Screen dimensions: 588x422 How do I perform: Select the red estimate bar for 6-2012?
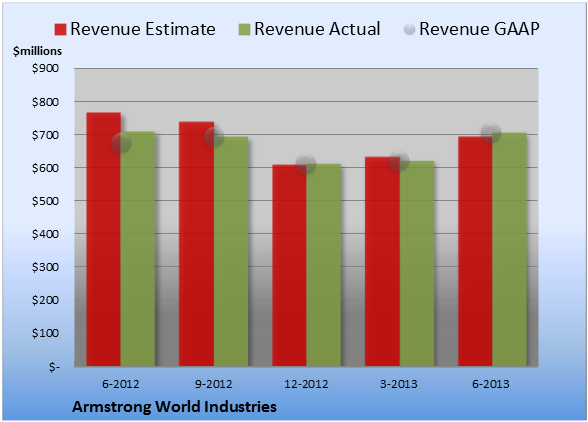click(104, 239)
